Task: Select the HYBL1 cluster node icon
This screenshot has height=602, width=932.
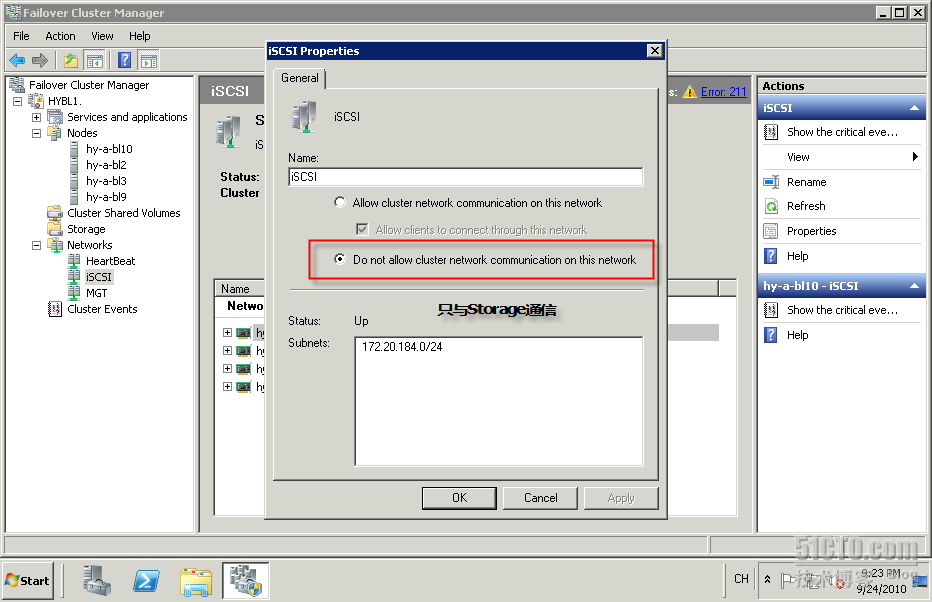Action: tap(36, 101)
